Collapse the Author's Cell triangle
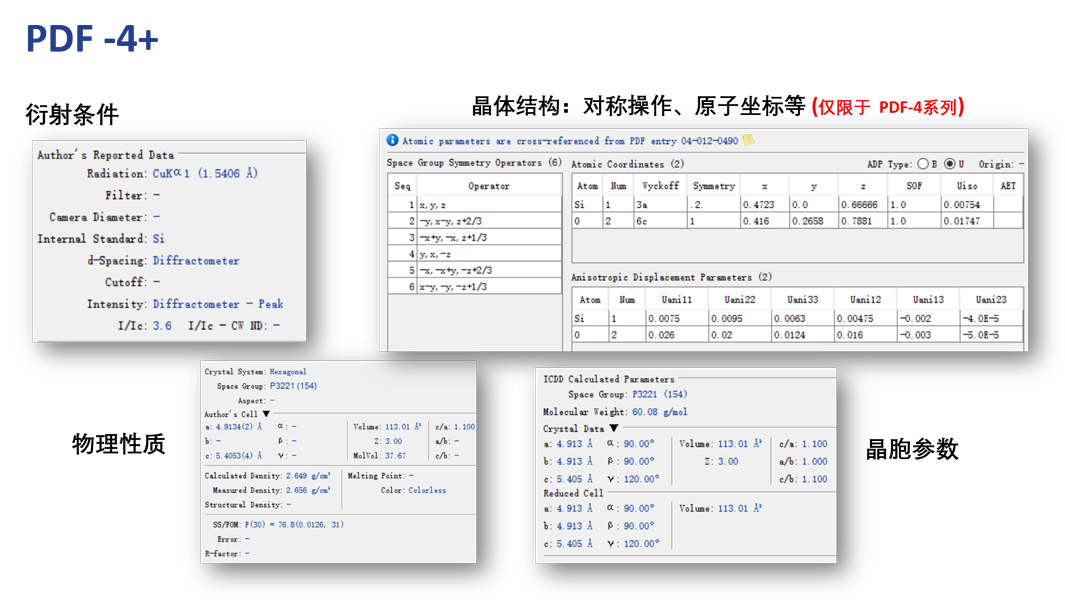 tap(266, 414)
